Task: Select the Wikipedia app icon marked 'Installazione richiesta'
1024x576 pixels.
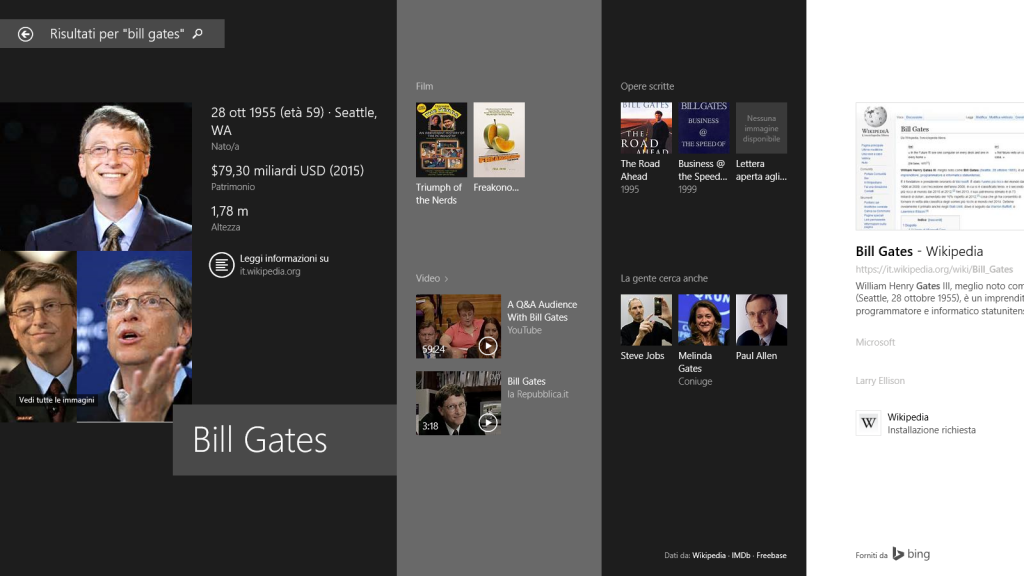Action: pos(868,422)
